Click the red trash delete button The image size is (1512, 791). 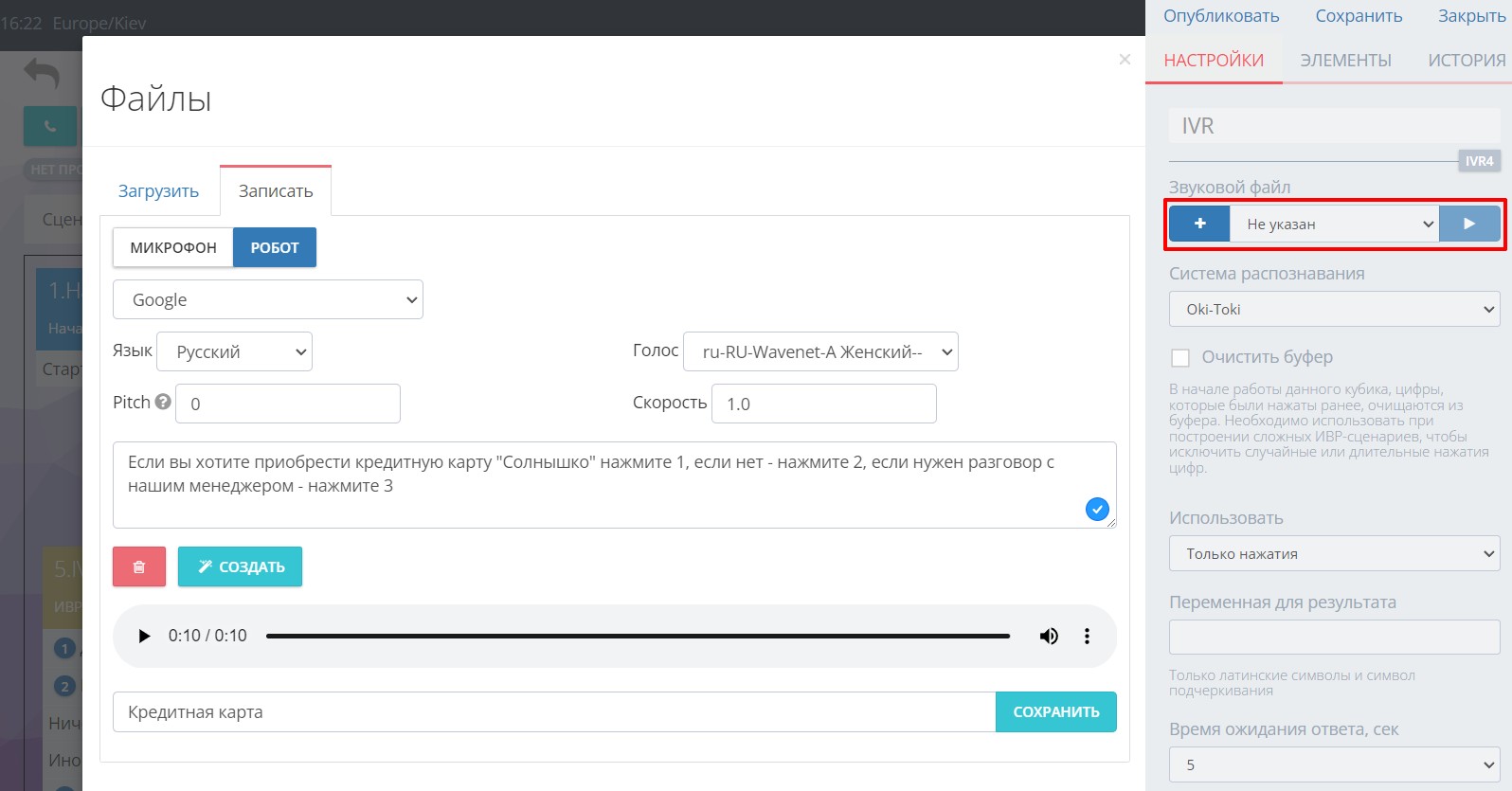(x=139, y=566)
